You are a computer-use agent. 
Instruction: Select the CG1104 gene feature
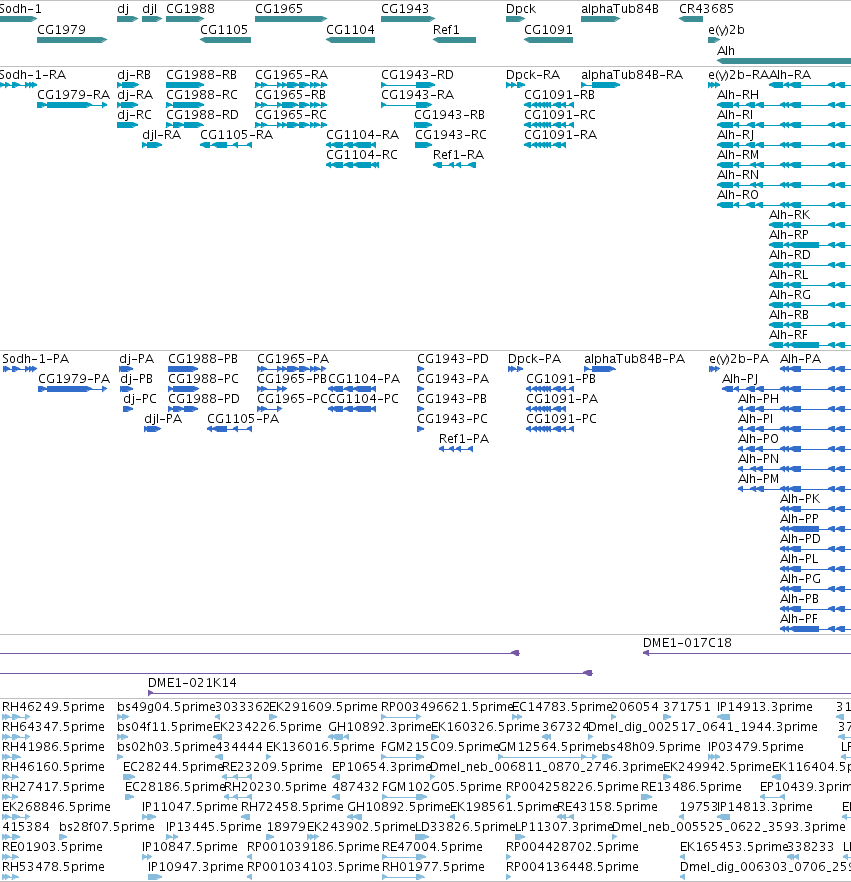pos(350,40)
